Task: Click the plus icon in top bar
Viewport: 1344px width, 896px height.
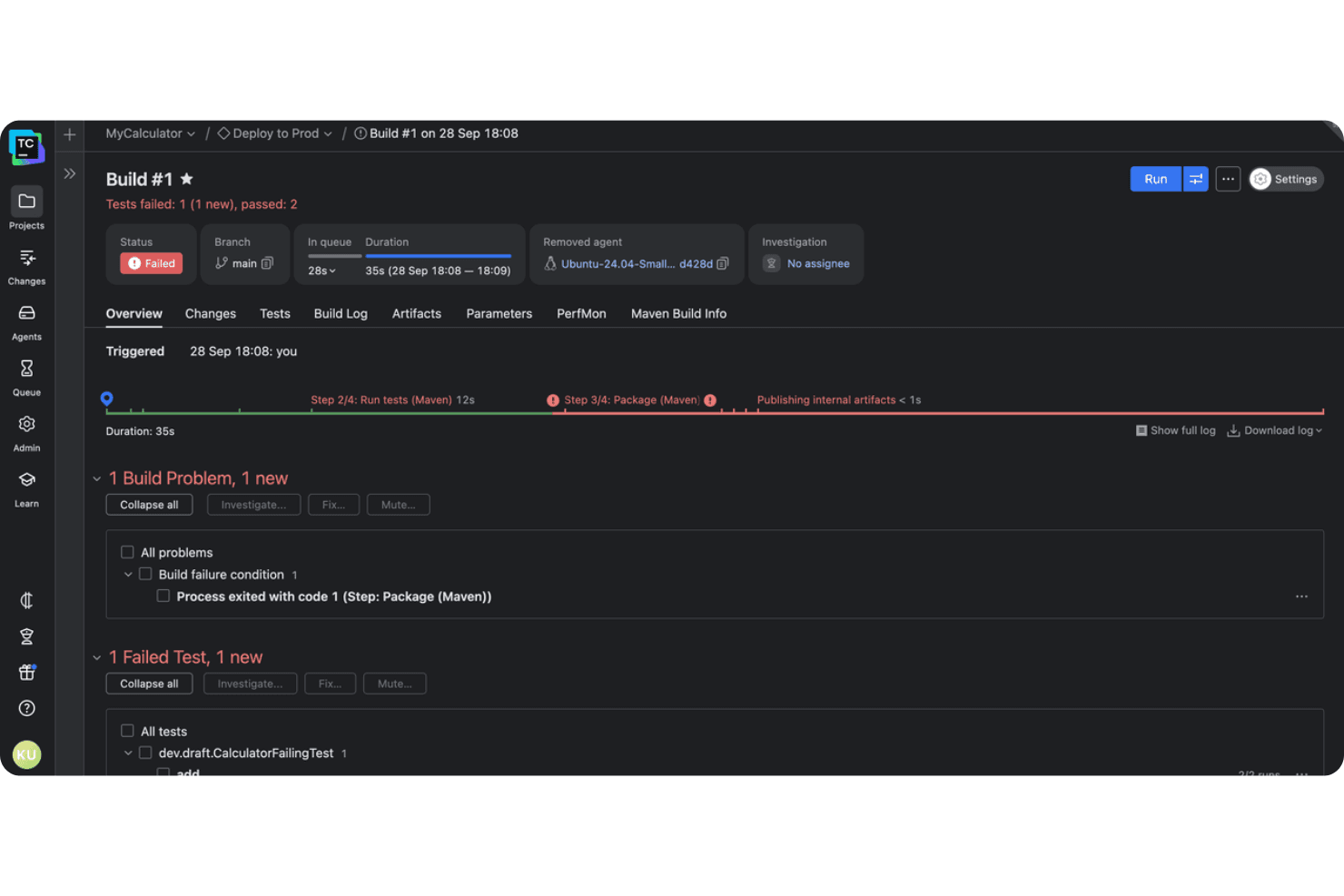Action: [x=70, y=134]
